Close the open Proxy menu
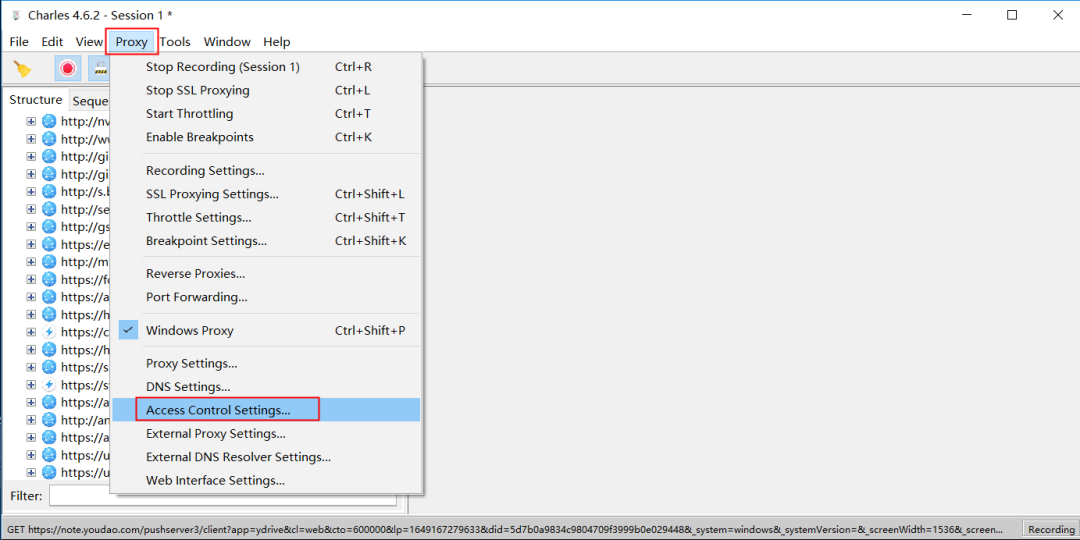 (x=132, y=42)
